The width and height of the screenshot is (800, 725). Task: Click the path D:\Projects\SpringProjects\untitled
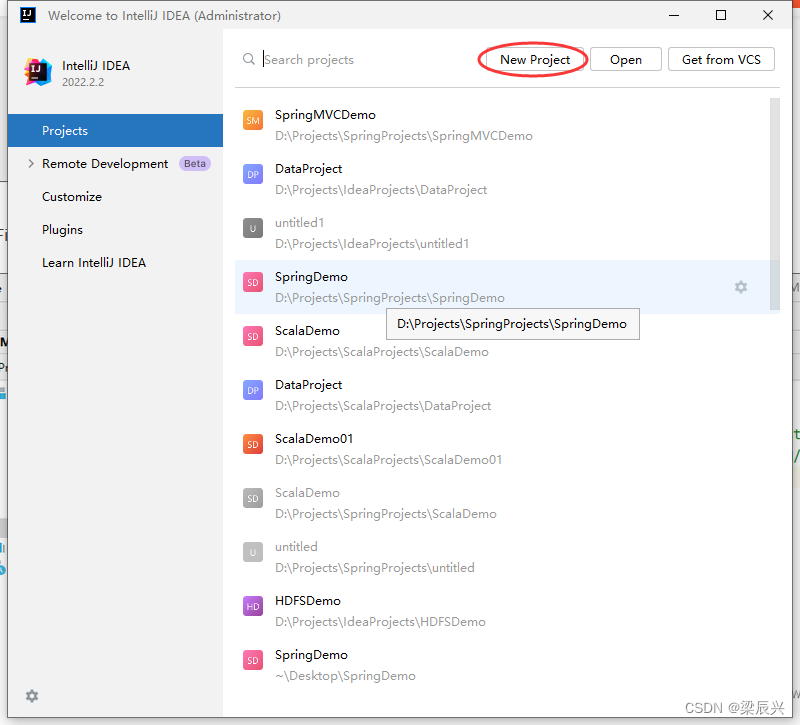click(375, 568)
